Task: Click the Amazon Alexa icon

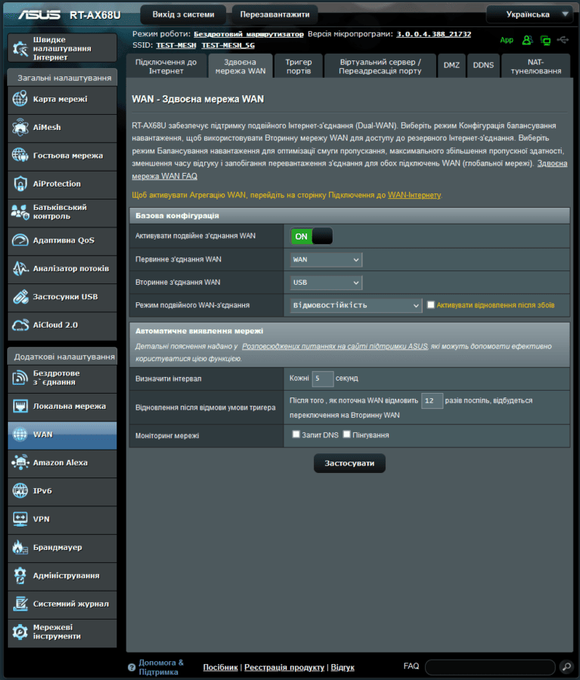Action: tap(20, 463)
